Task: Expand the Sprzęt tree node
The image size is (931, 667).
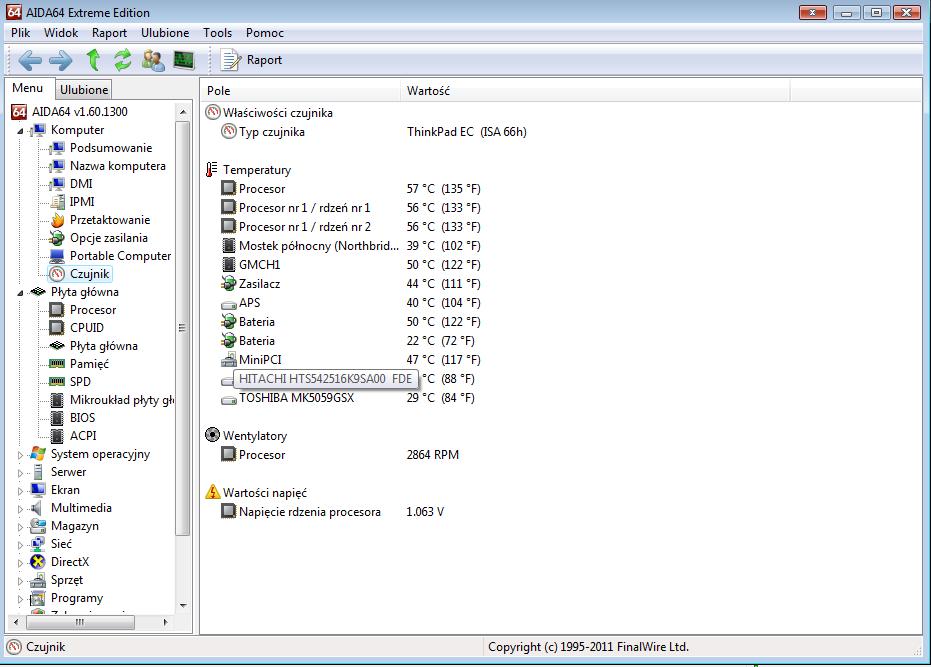Action: (20, 581)
